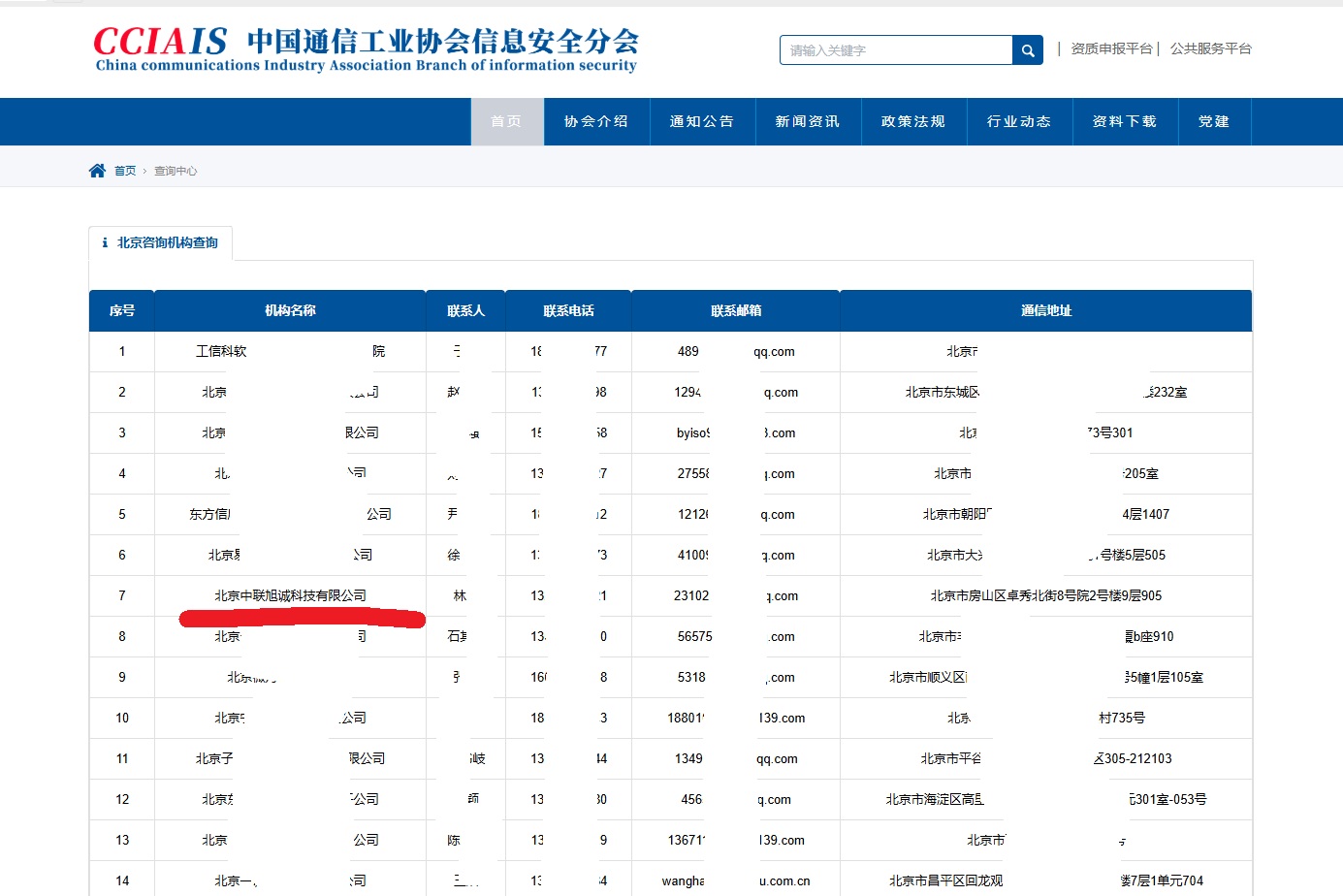The image size is (1343, 896).
Task: Select the highlighted 首页 tab
Action: point(507,121)
